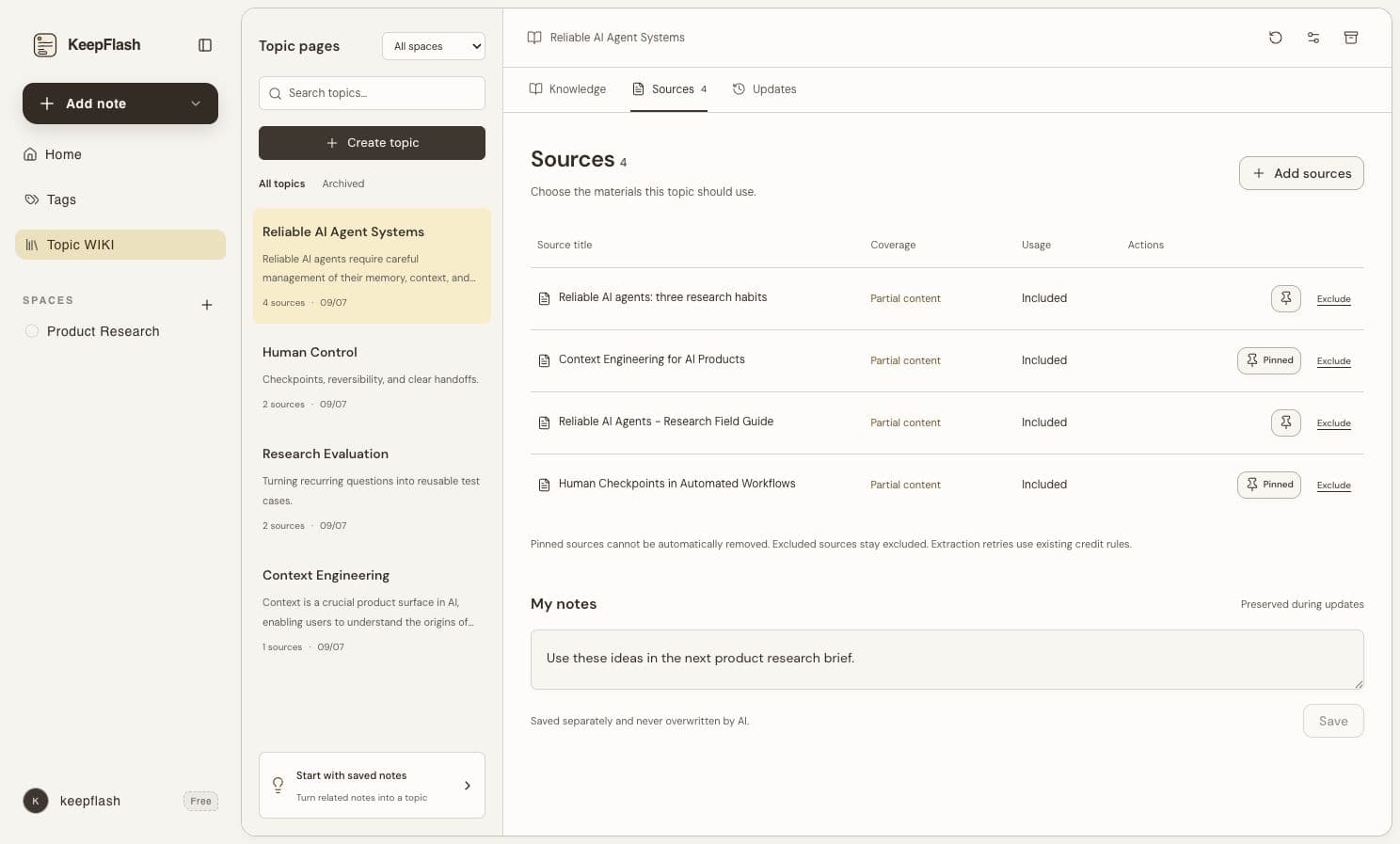Collapse the sidebar panel icon

(205, 45)
